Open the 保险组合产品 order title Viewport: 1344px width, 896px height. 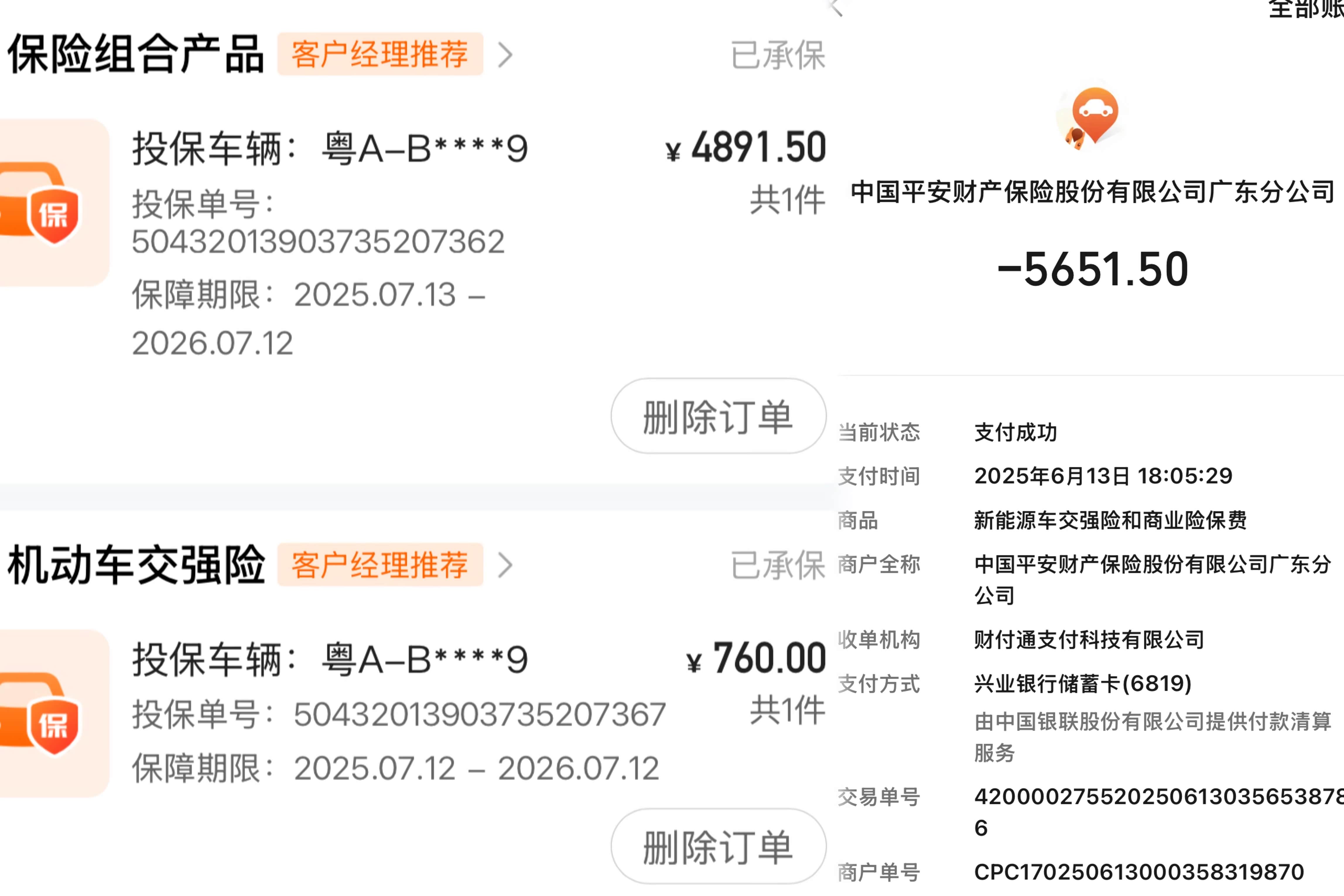136,54
